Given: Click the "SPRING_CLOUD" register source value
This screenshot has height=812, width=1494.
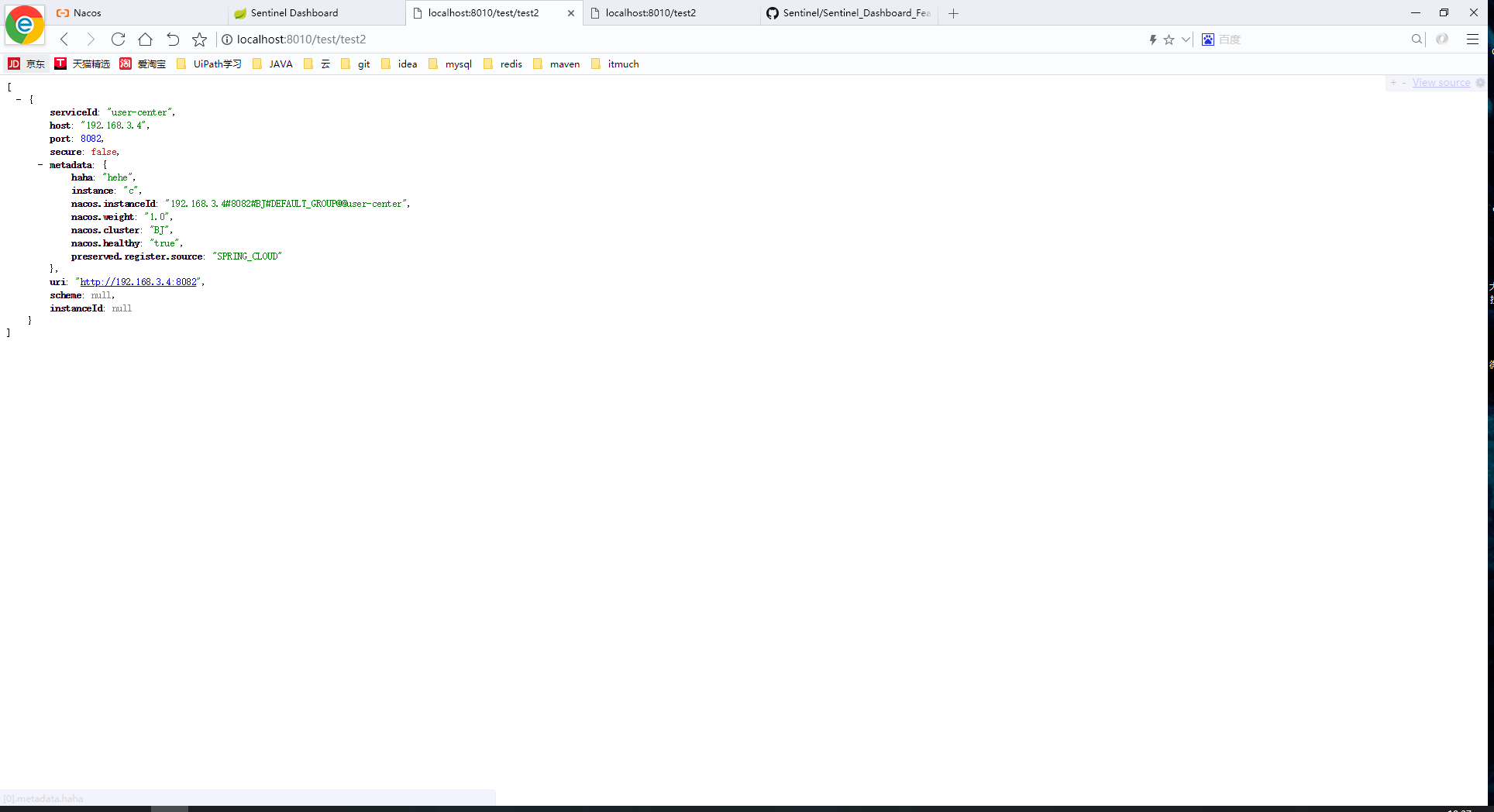Looking at the screenshot, I should tap(247, 256).
